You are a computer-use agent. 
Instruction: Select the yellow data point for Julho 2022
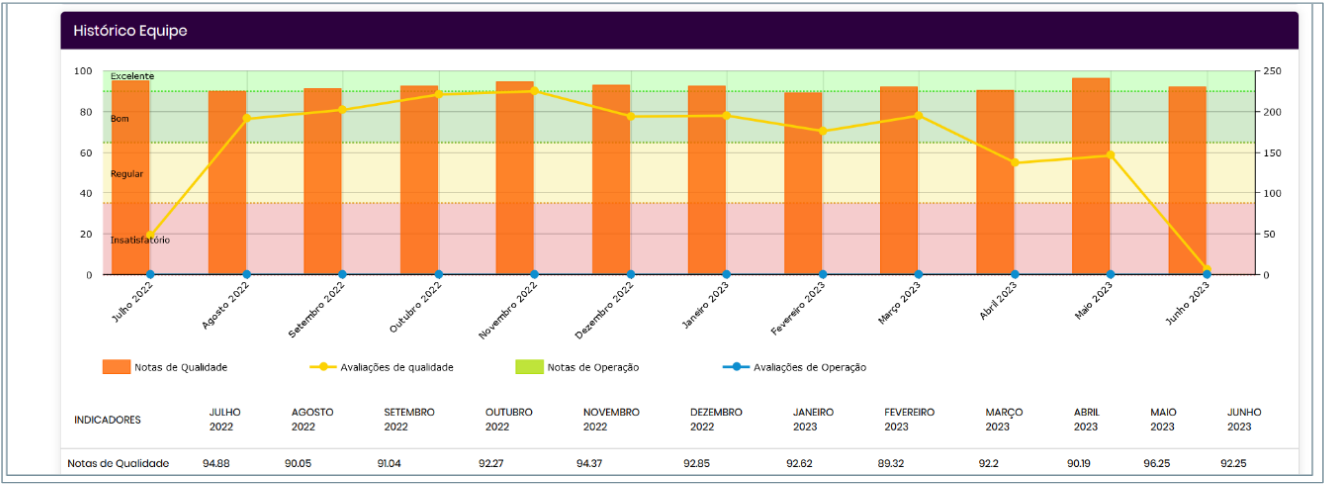point(150,236)
